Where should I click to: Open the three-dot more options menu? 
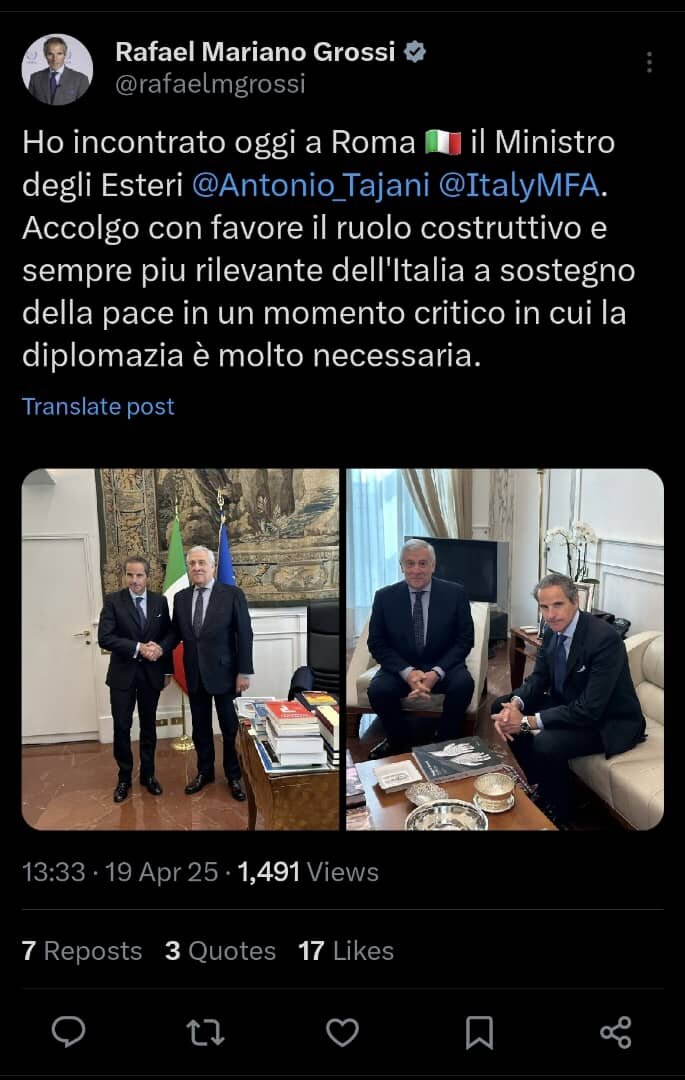point(649,62)
